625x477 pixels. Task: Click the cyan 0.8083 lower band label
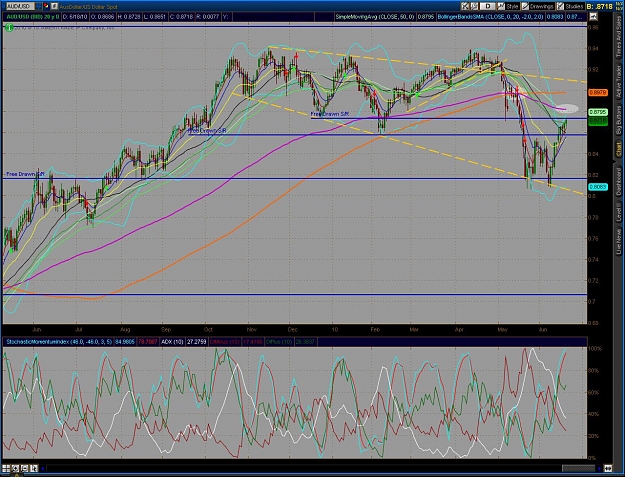click(x=598, y=186)
